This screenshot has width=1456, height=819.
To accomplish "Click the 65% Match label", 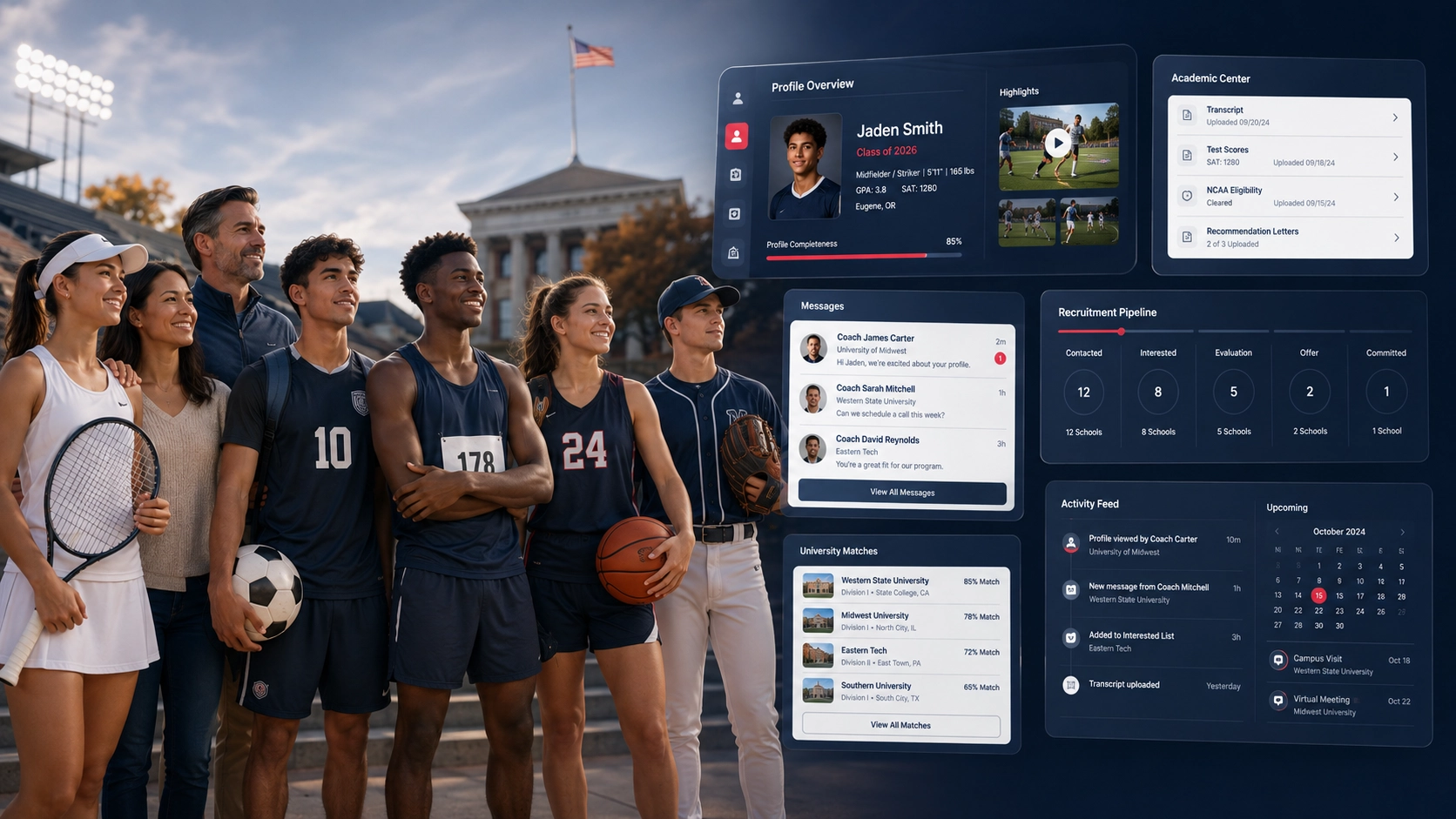I will pos(981,688).
